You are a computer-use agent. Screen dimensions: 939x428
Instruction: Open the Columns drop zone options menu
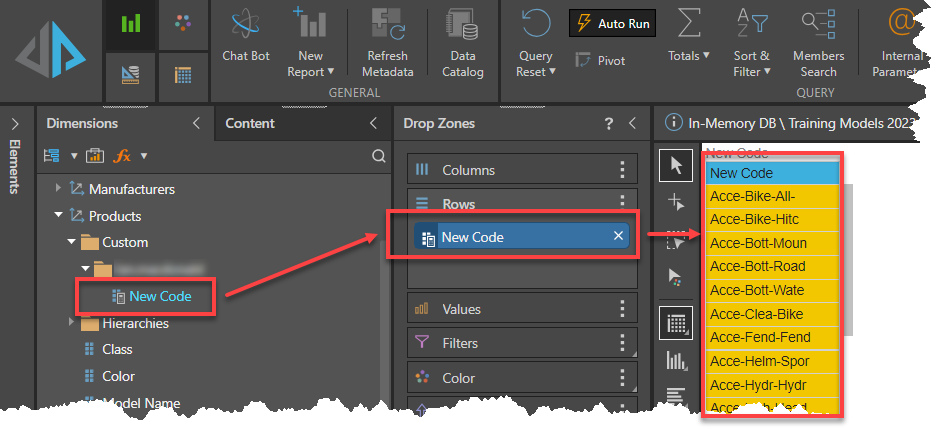click(x=622, y=170)
